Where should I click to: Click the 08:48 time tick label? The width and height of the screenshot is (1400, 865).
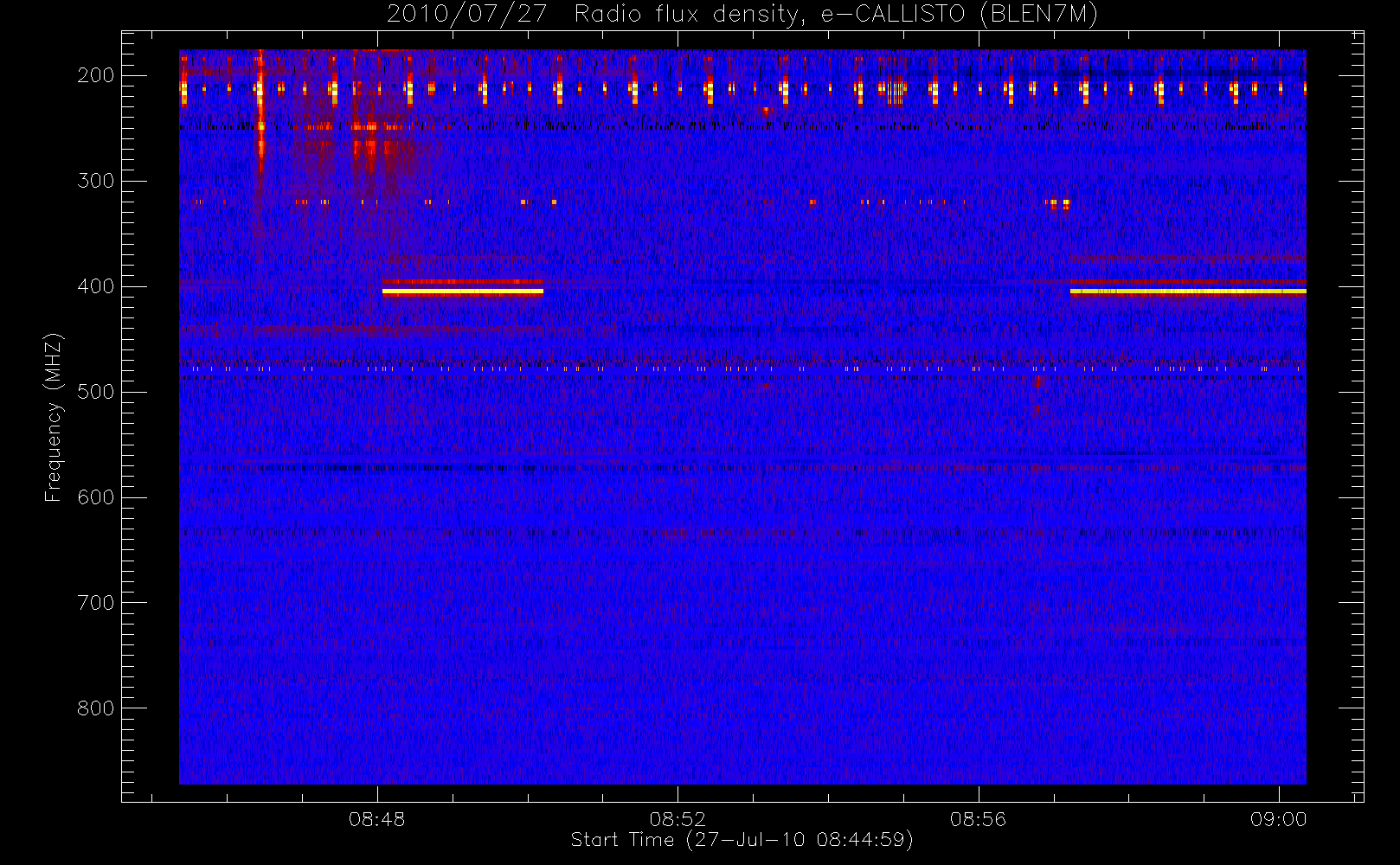point(376,819)
